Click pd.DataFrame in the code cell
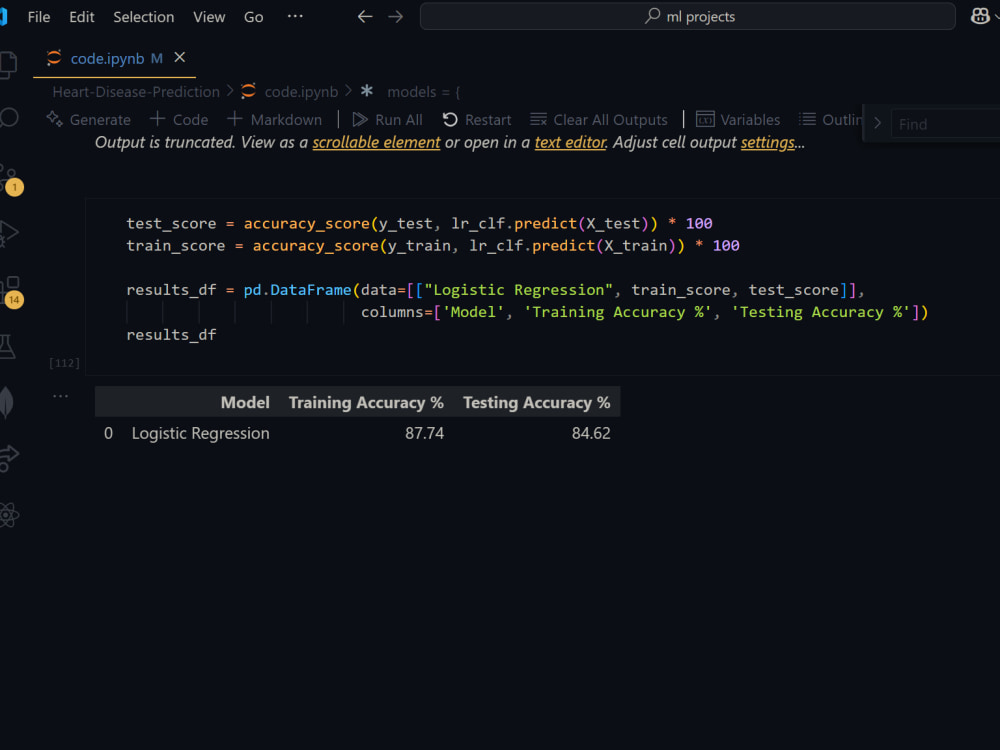The height and width of the screenshot is (750, 1000). 297,290
